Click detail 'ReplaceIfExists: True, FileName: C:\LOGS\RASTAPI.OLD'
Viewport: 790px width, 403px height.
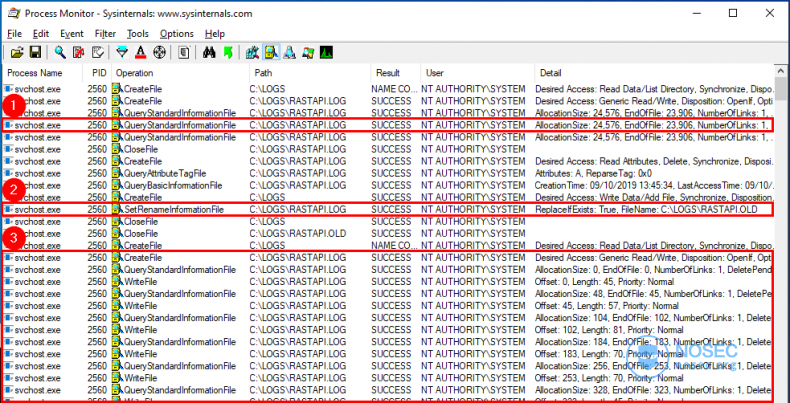click(646, 210)
